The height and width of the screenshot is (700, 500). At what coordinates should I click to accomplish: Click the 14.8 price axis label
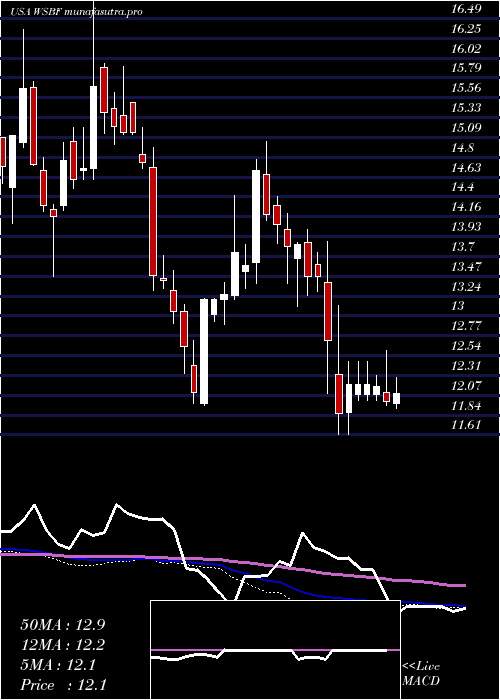462,148
